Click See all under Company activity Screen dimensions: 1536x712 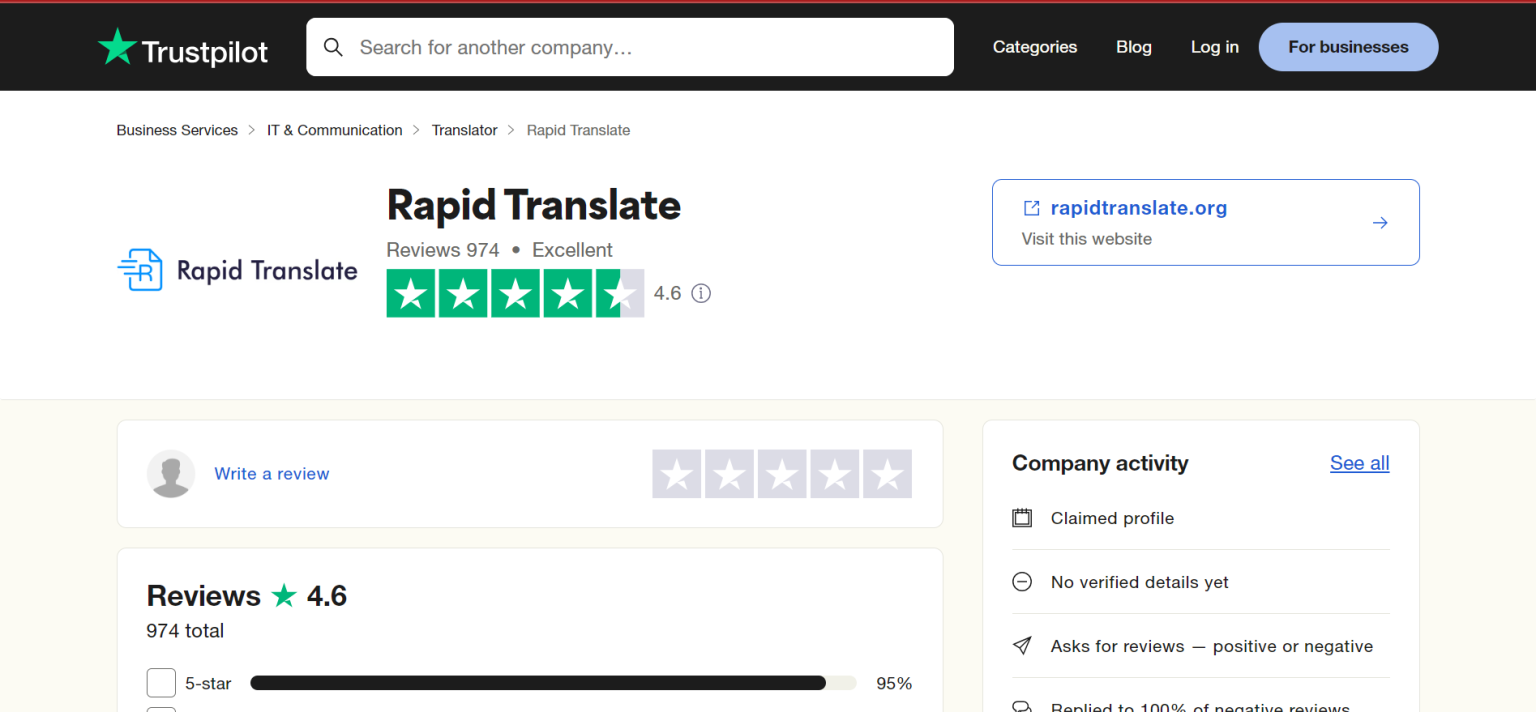1359,463
